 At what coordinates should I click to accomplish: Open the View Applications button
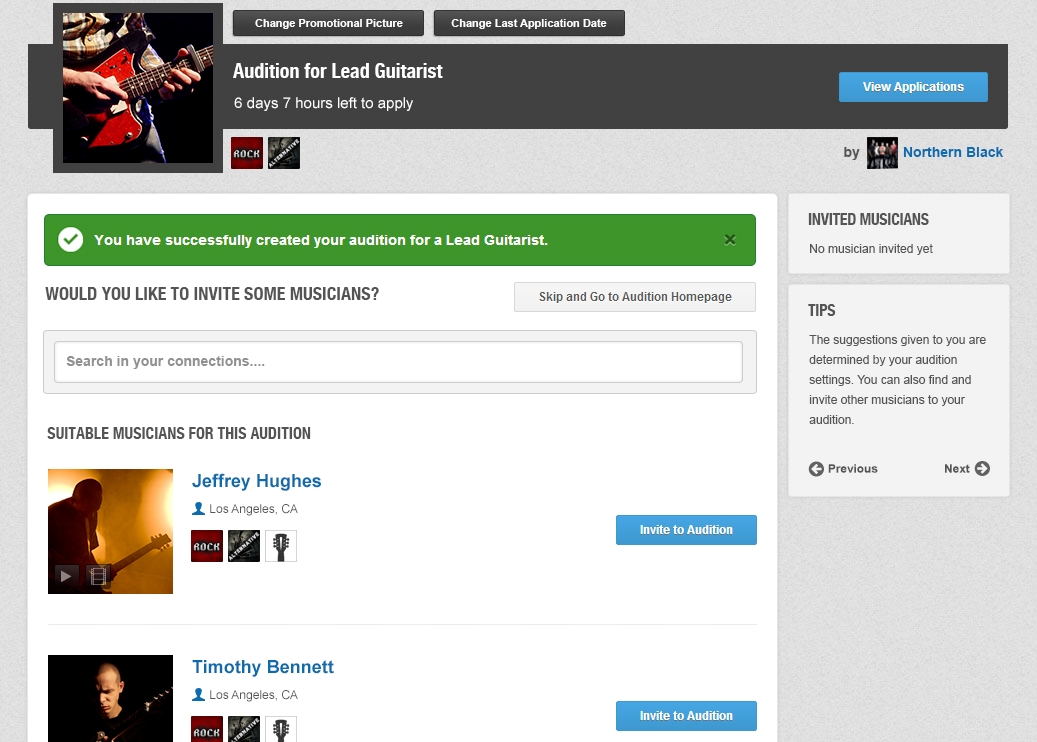click(912, 87)
